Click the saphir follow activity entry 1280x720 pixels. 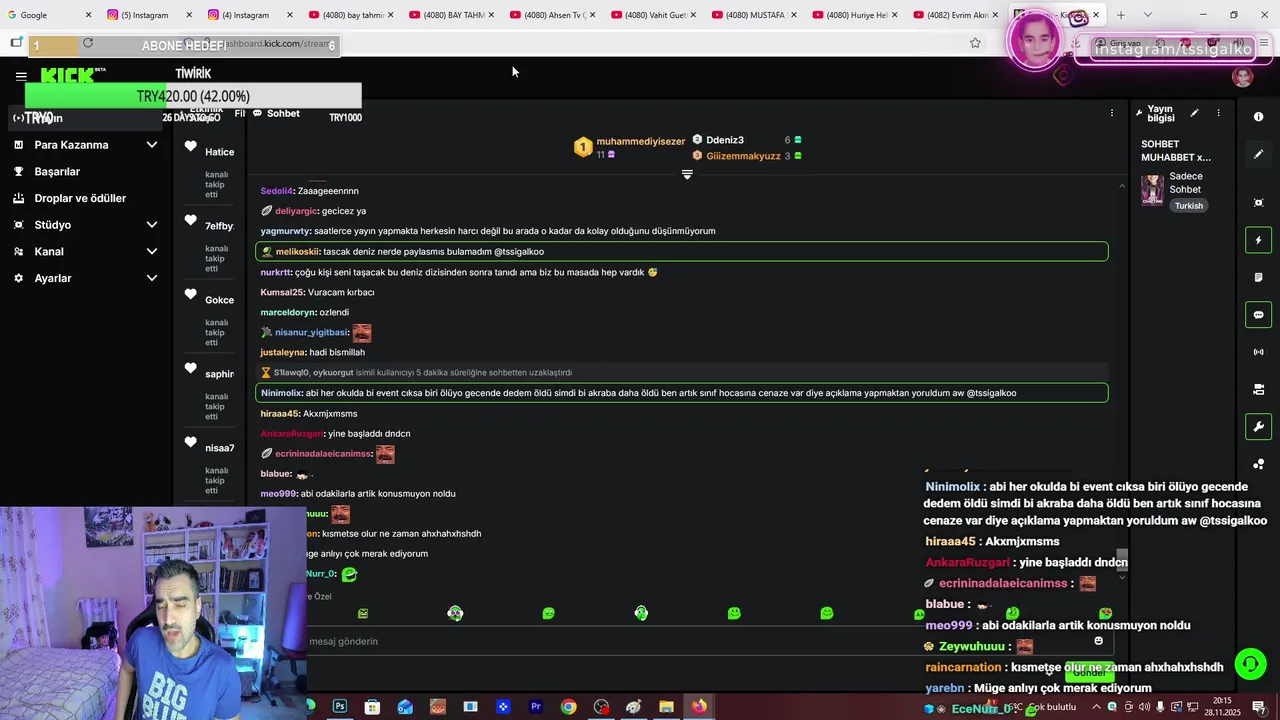tap(208, 393)
